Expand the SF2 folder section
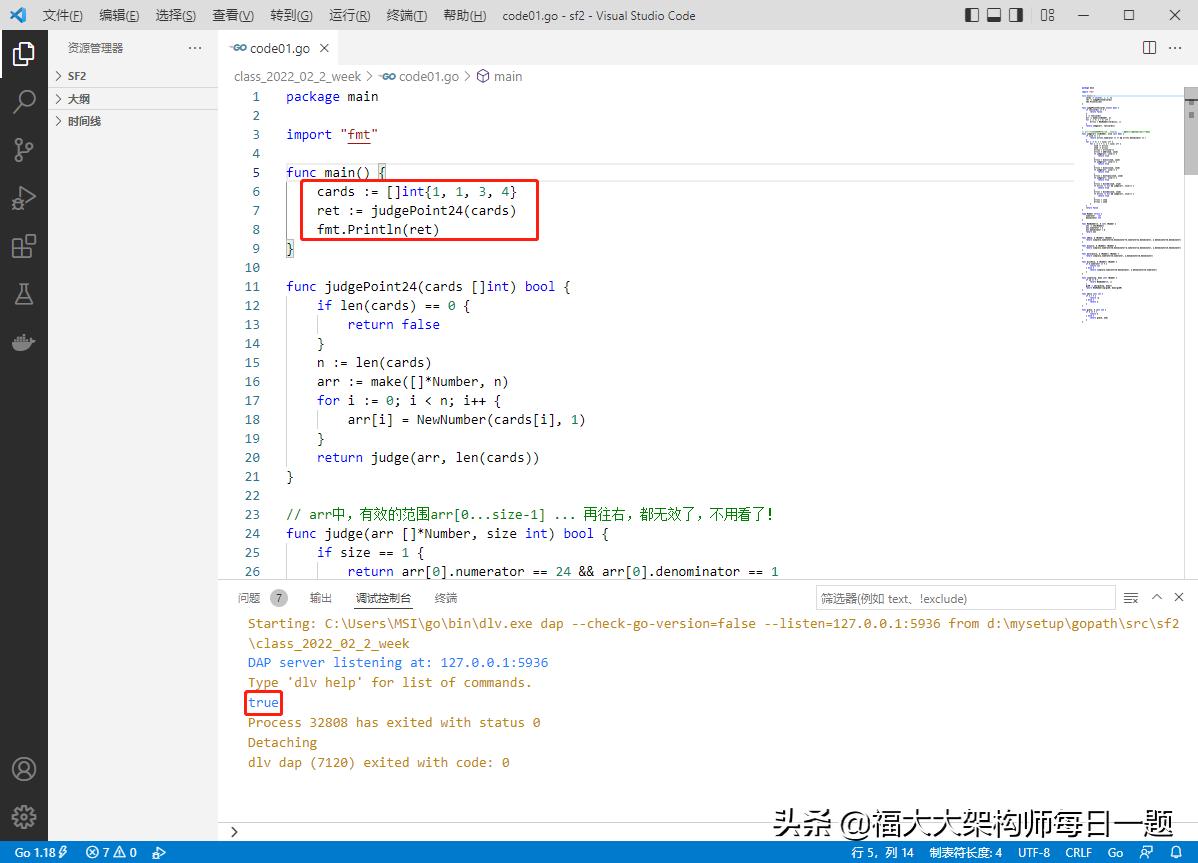Screen dimensions: 1198x863 77,76
